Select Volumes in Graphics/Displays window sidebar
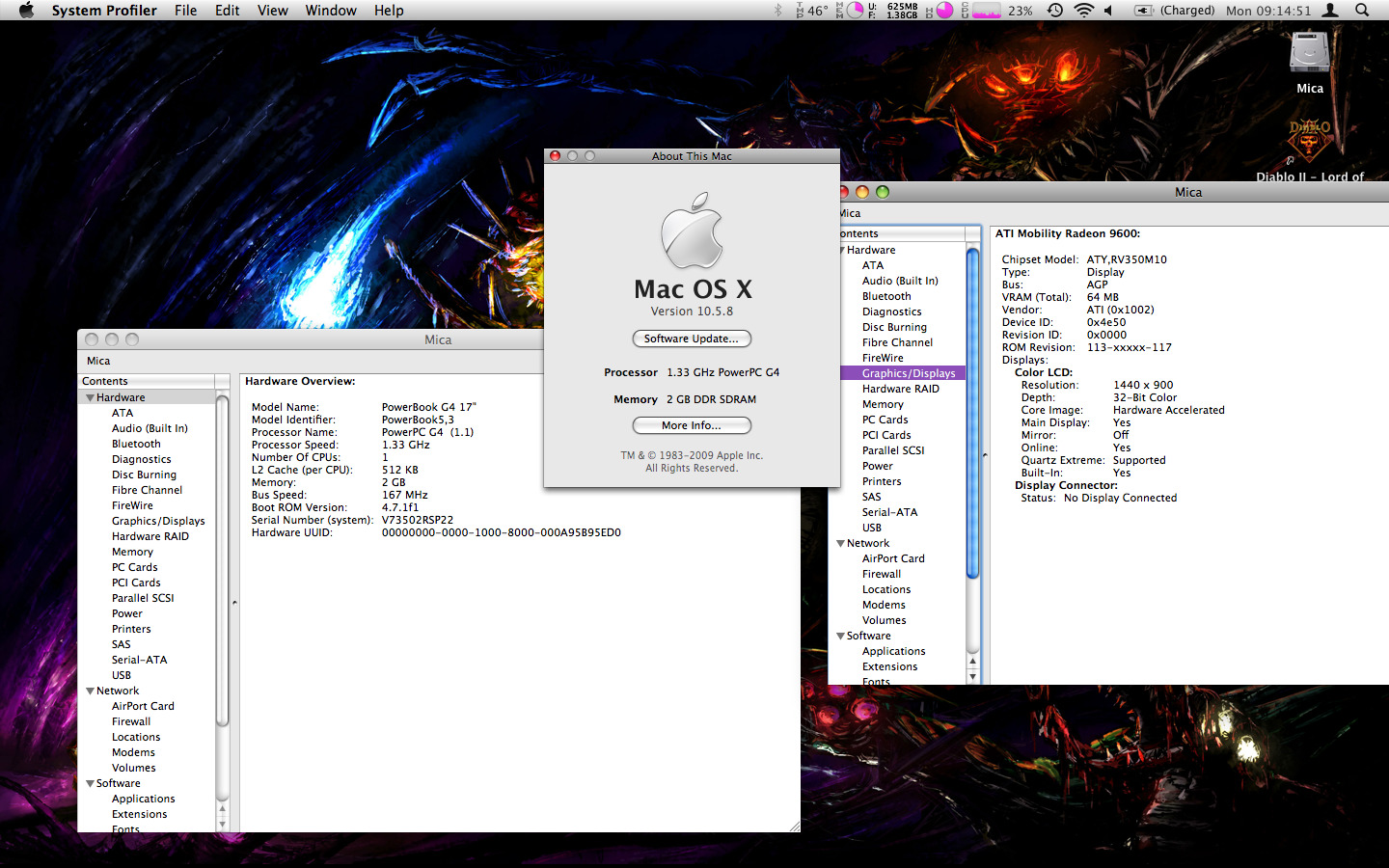The image size is (1389, 868). (884, 620)
